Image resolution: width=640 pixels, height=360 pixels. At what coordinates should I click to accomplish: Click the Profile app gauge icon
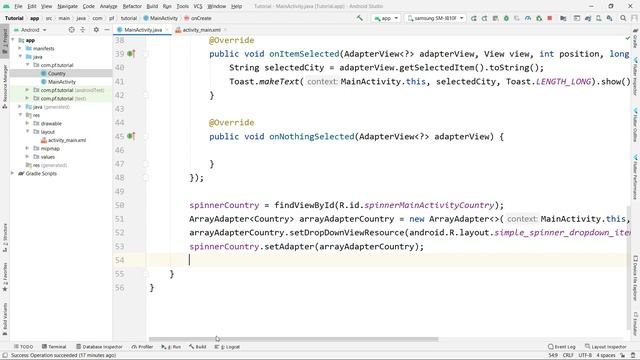528,18
